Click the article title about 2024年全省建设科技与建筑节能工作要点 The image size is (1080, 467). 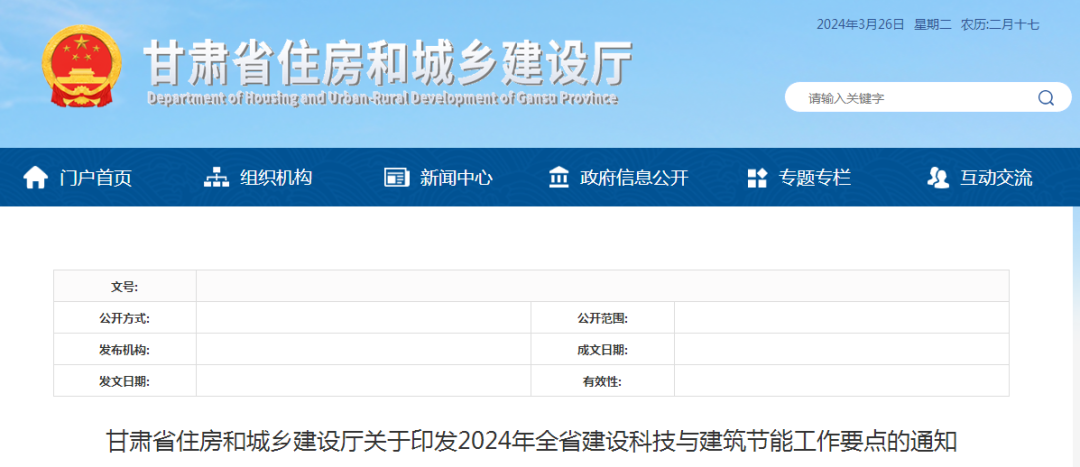(x=532, y=441)
